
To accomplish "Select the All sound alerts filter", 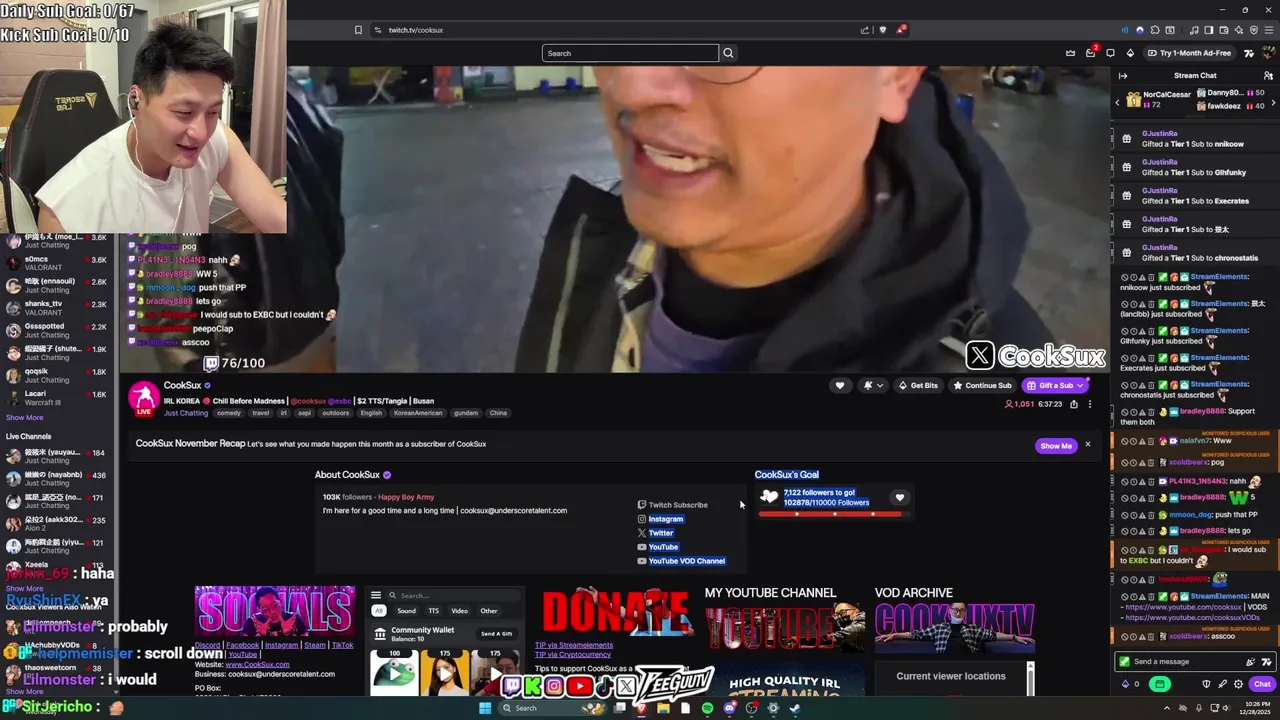I will (x=379, y=611).
